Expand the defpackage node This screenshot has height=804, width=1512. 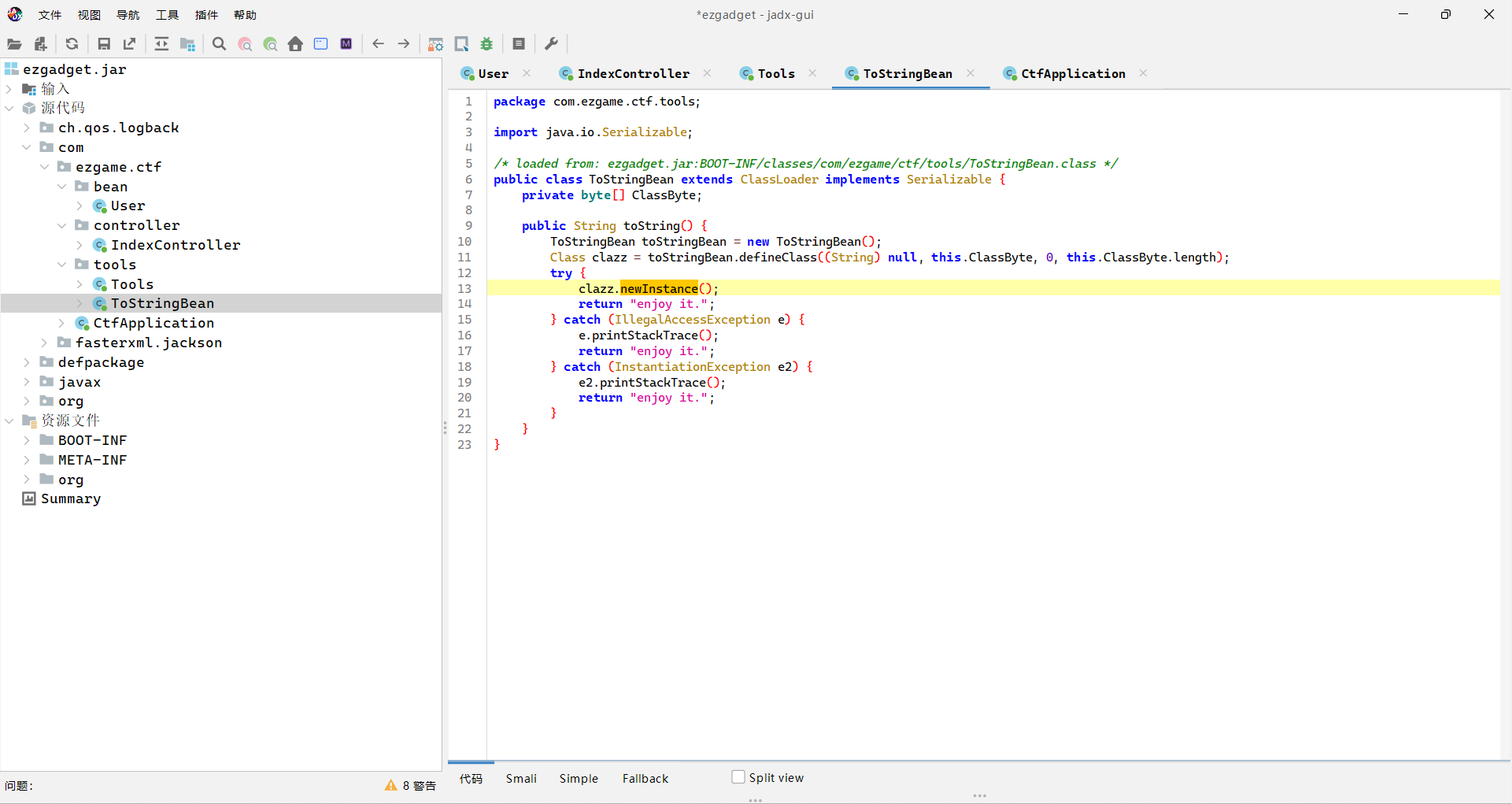pos(27,362)
